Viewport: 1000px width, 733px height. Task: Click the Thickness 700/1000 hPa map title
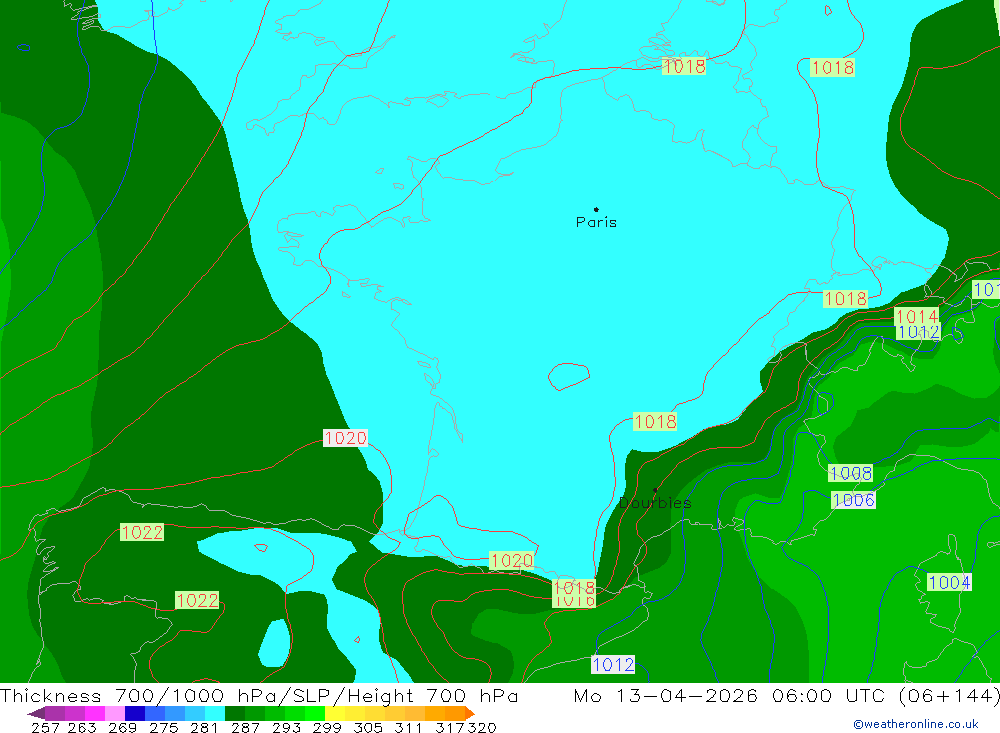(259, 695)
